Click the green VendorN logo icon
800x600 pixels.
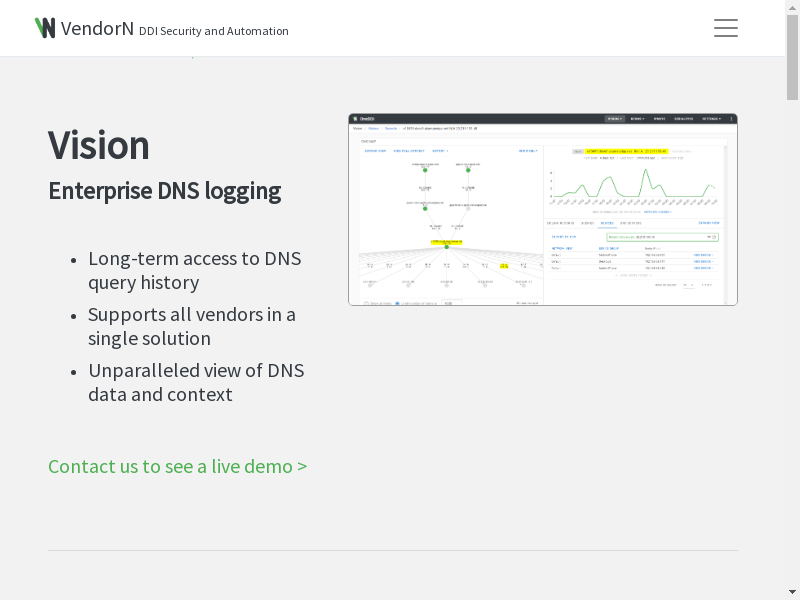pos(45,28)
